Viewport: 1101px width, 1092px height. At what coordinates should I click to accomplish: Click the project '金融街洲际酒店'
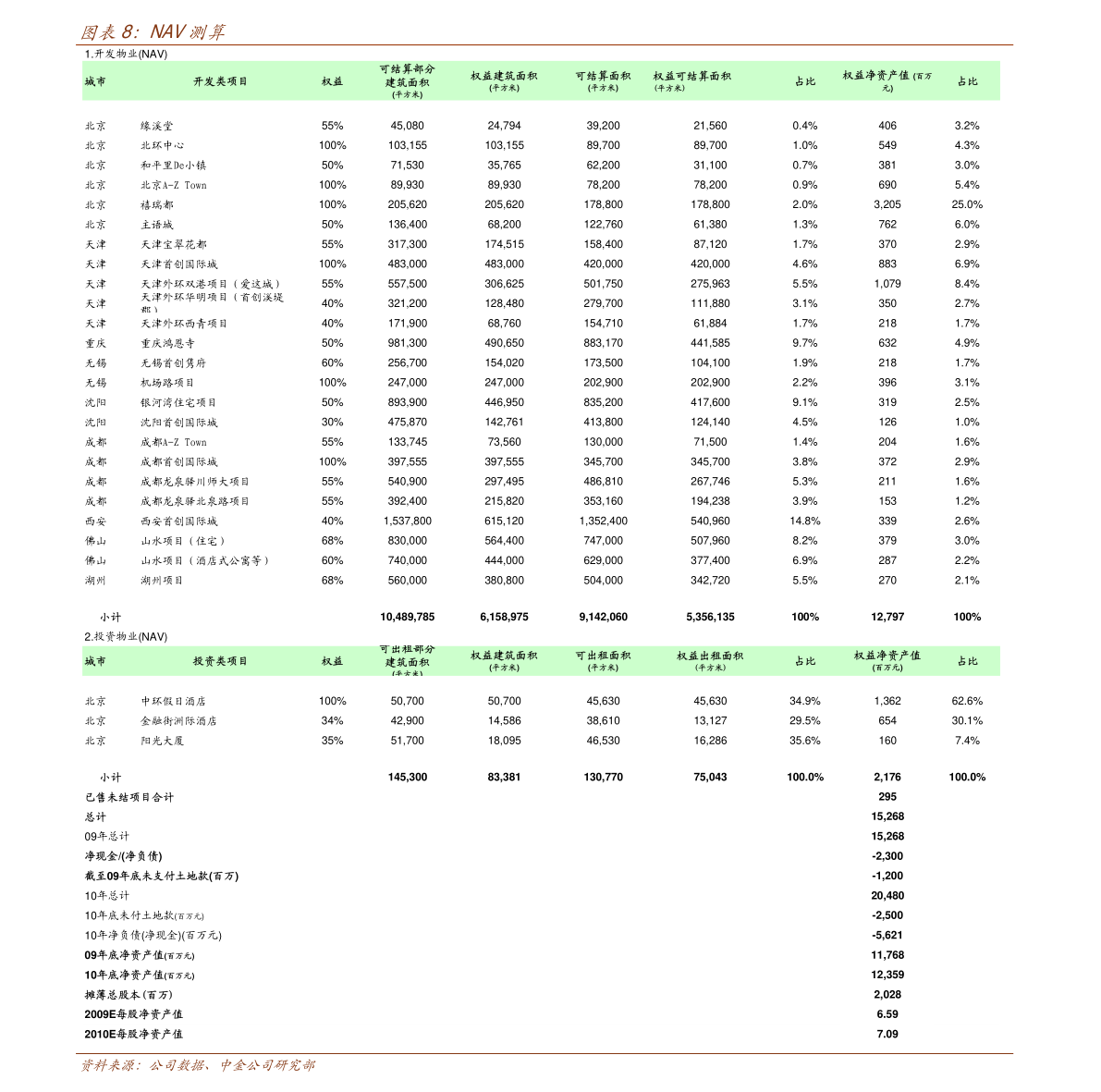click(178, 721)
